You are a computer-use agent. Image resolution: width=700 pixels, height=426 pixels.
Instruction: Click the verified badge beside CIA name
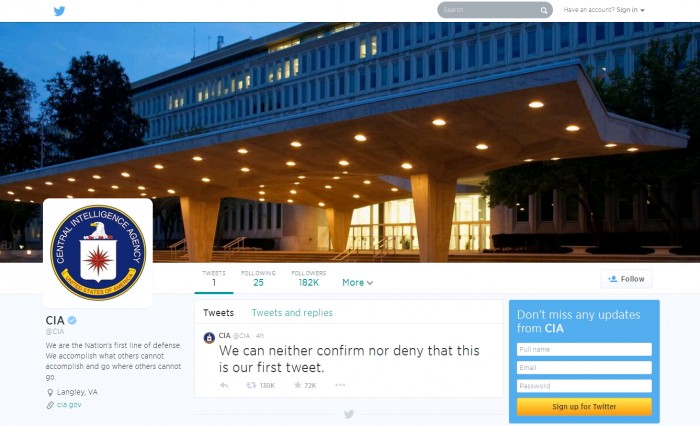tap(72, 320)
